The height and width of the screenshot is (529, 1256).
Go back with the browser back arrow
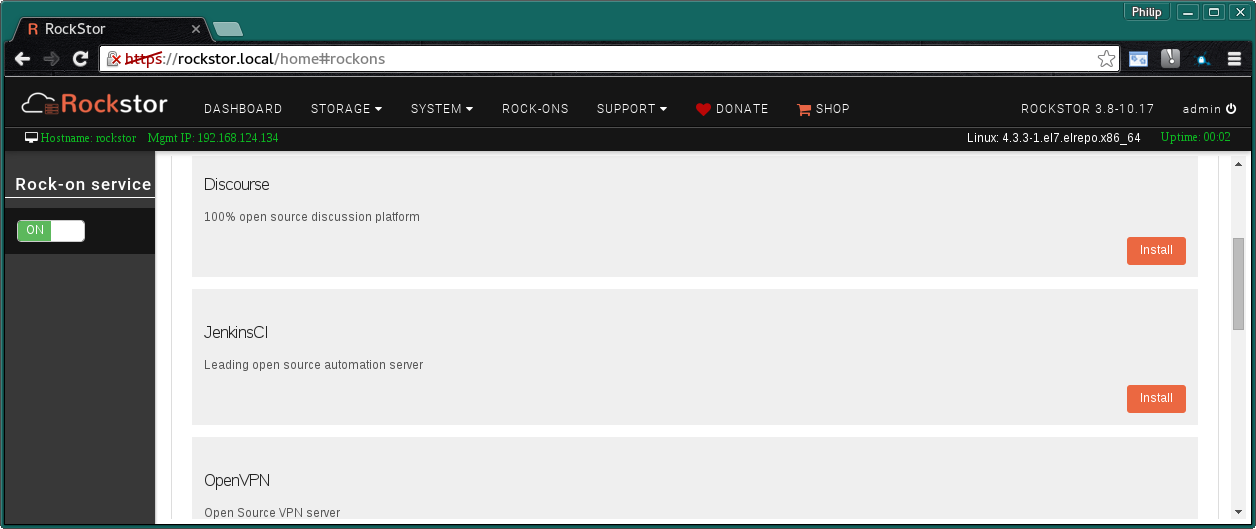pyautogui.click(x=23, y=59)
